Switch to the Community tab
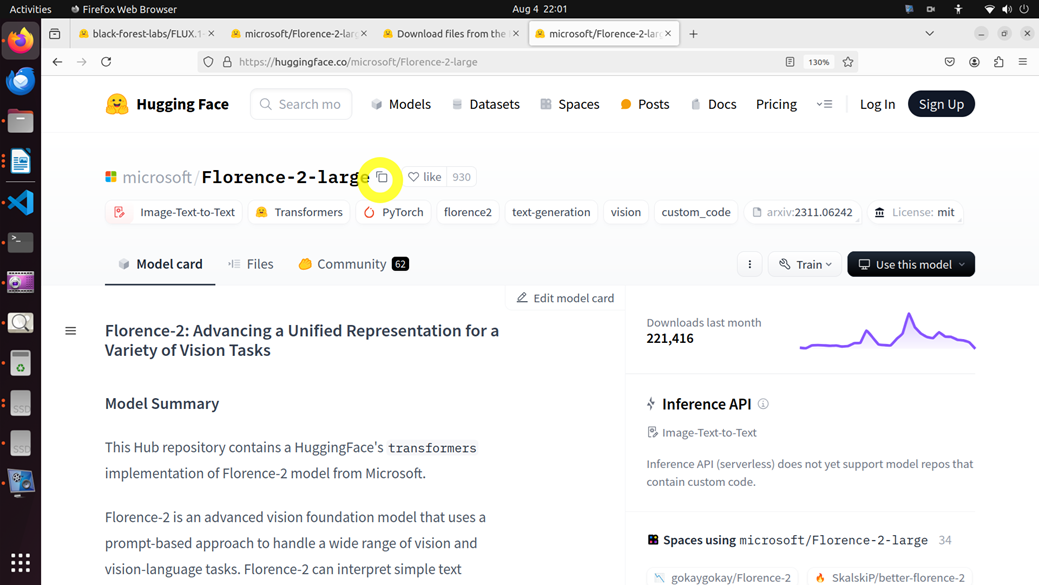Image resolution: width=1039 pixels, height=585 pixels. pos(353,264)
